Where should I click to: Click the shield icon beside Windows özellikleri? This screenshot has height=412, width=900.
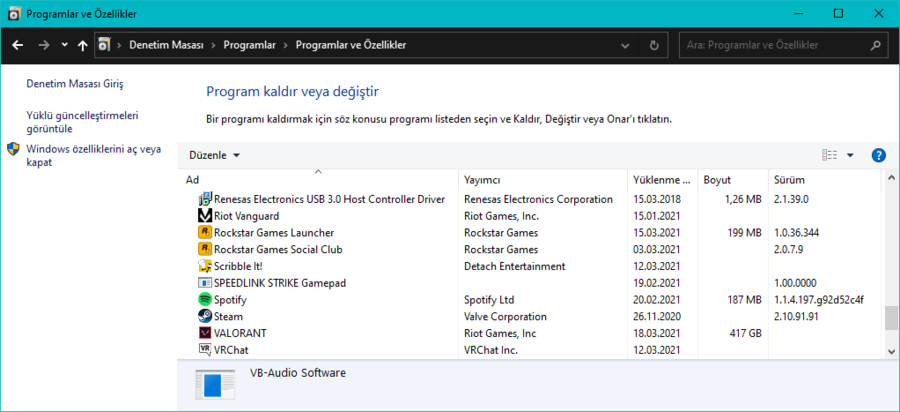tap(14, 150)
